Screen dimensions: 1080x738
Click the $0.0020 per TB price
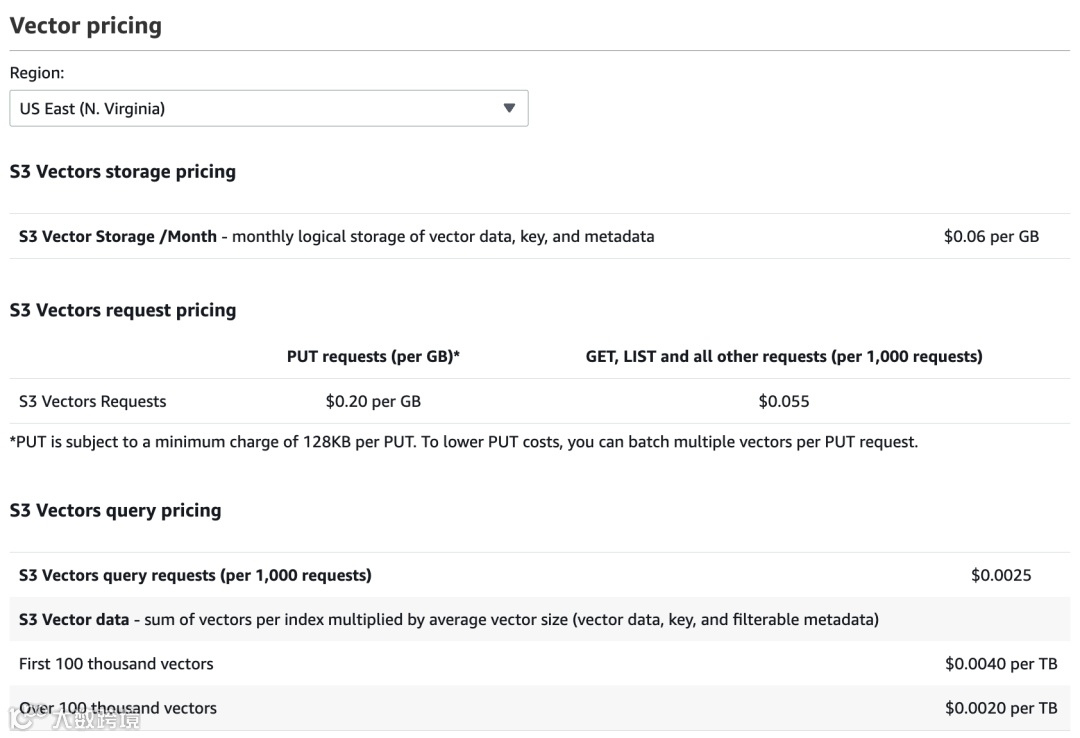click(x=1000, y=708)
